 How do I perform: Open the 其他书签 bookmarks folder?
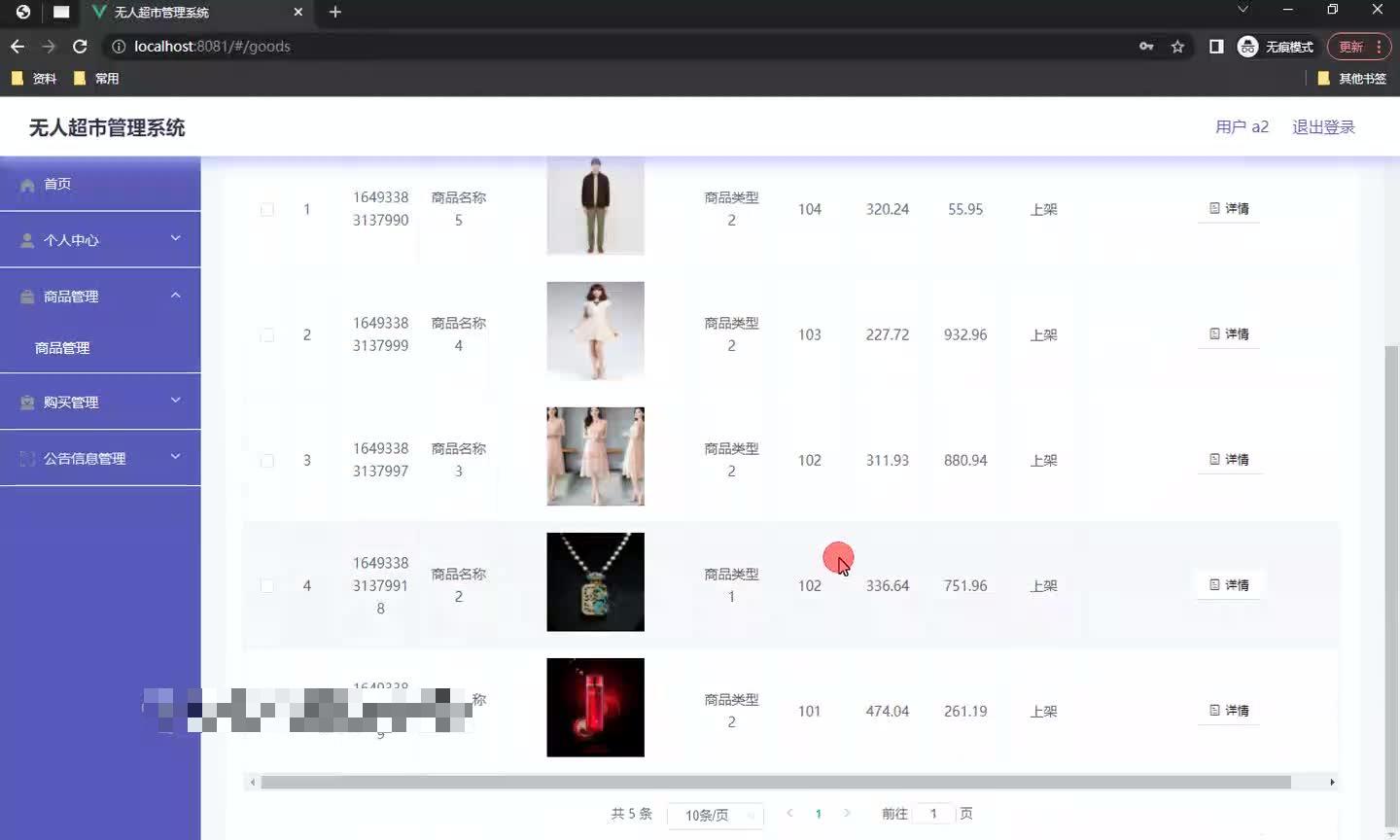point(1352,79)
